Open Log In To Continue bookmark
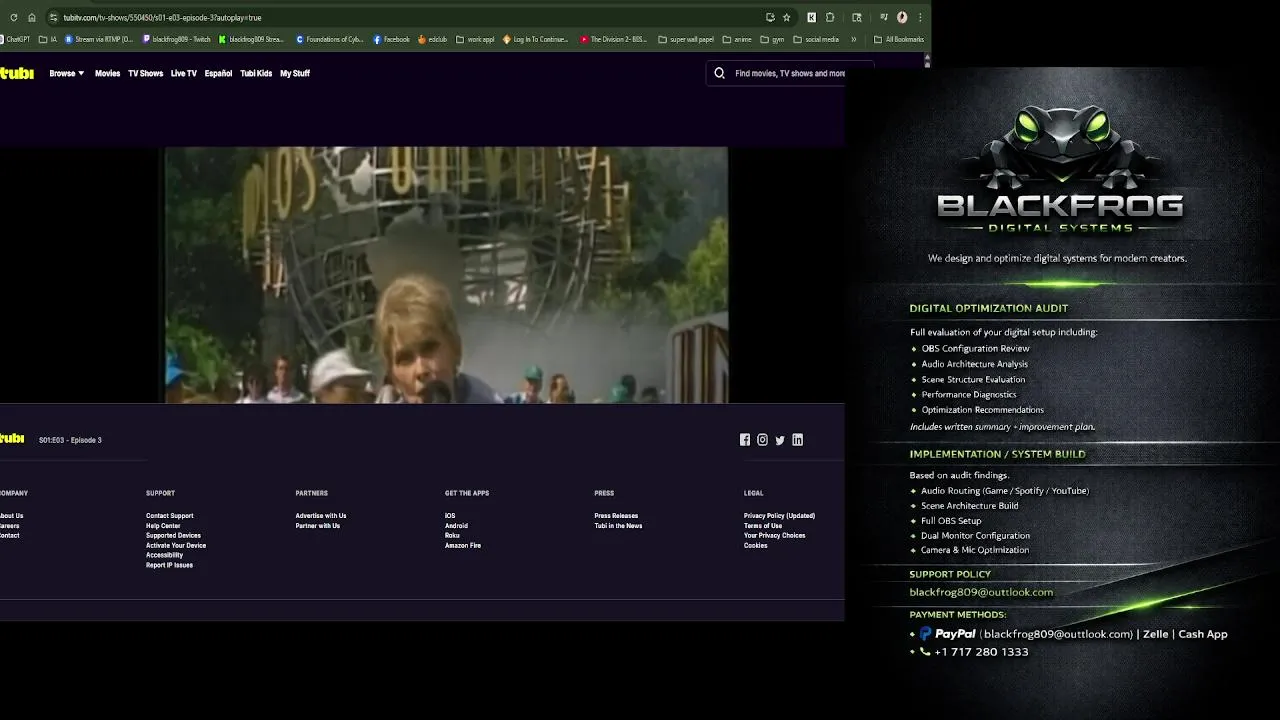Image resolution: width=1280 pixels, height=720 pixels. click(536, 39)
